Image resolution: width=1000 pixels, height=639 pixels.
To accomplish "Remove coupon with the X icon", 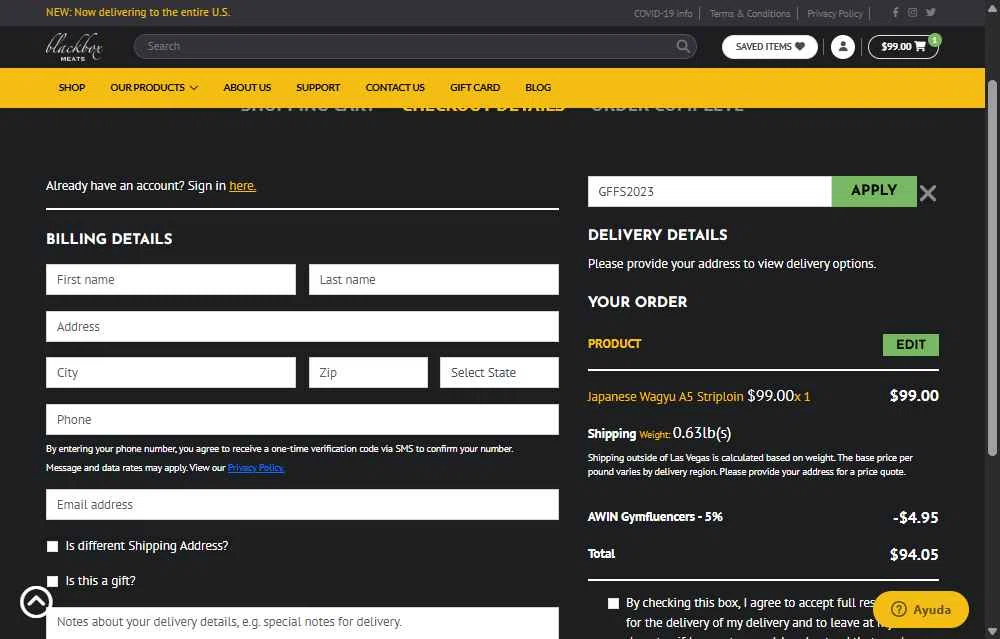I will (928, 193).
